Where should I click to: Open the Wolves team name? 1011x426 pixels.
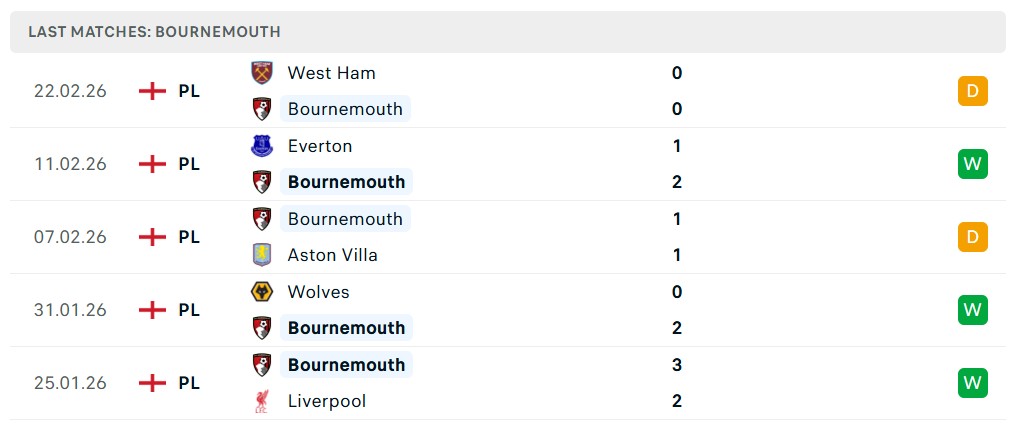click(319, 292)
